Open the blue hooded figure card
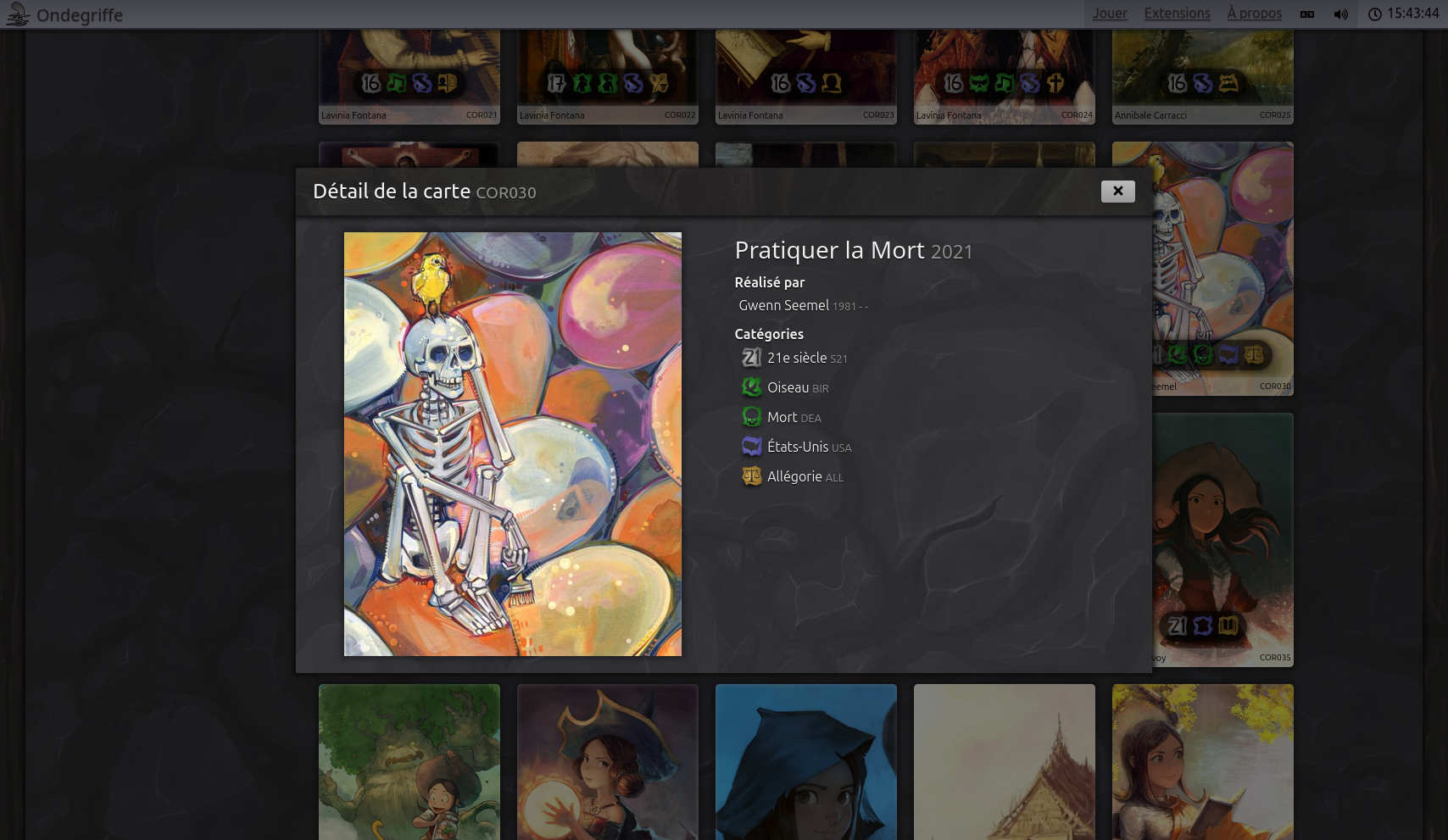 click(x=806, y=762)
